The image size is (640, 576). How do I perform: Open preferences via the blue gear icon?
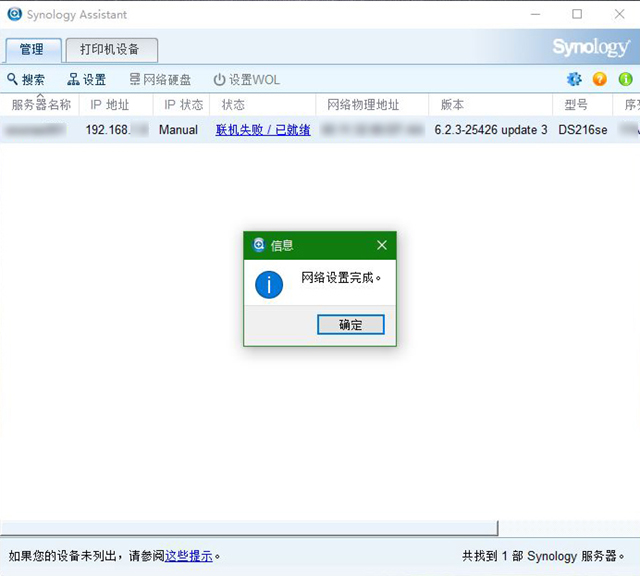point(574,79)
